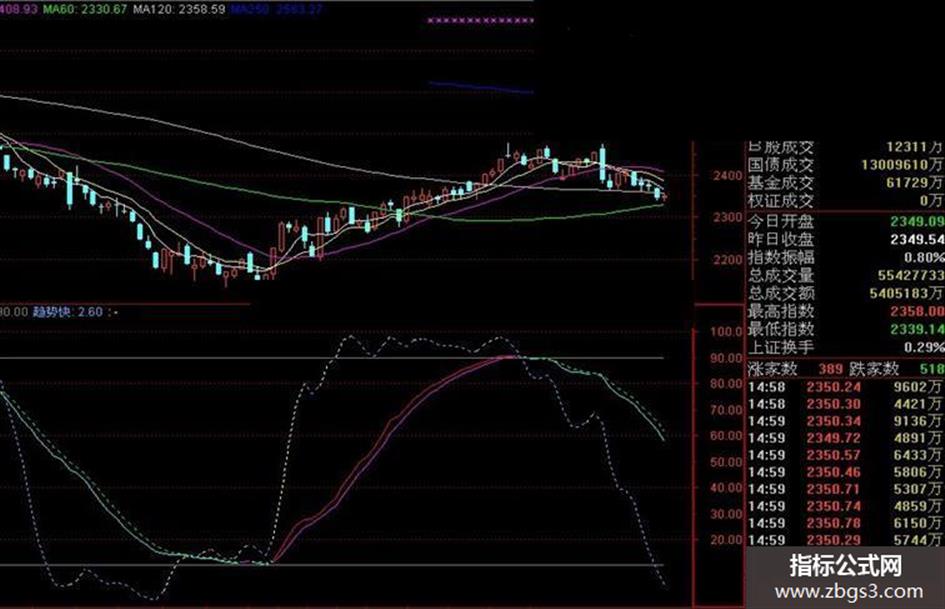Click the 最低指数 label

780,329
